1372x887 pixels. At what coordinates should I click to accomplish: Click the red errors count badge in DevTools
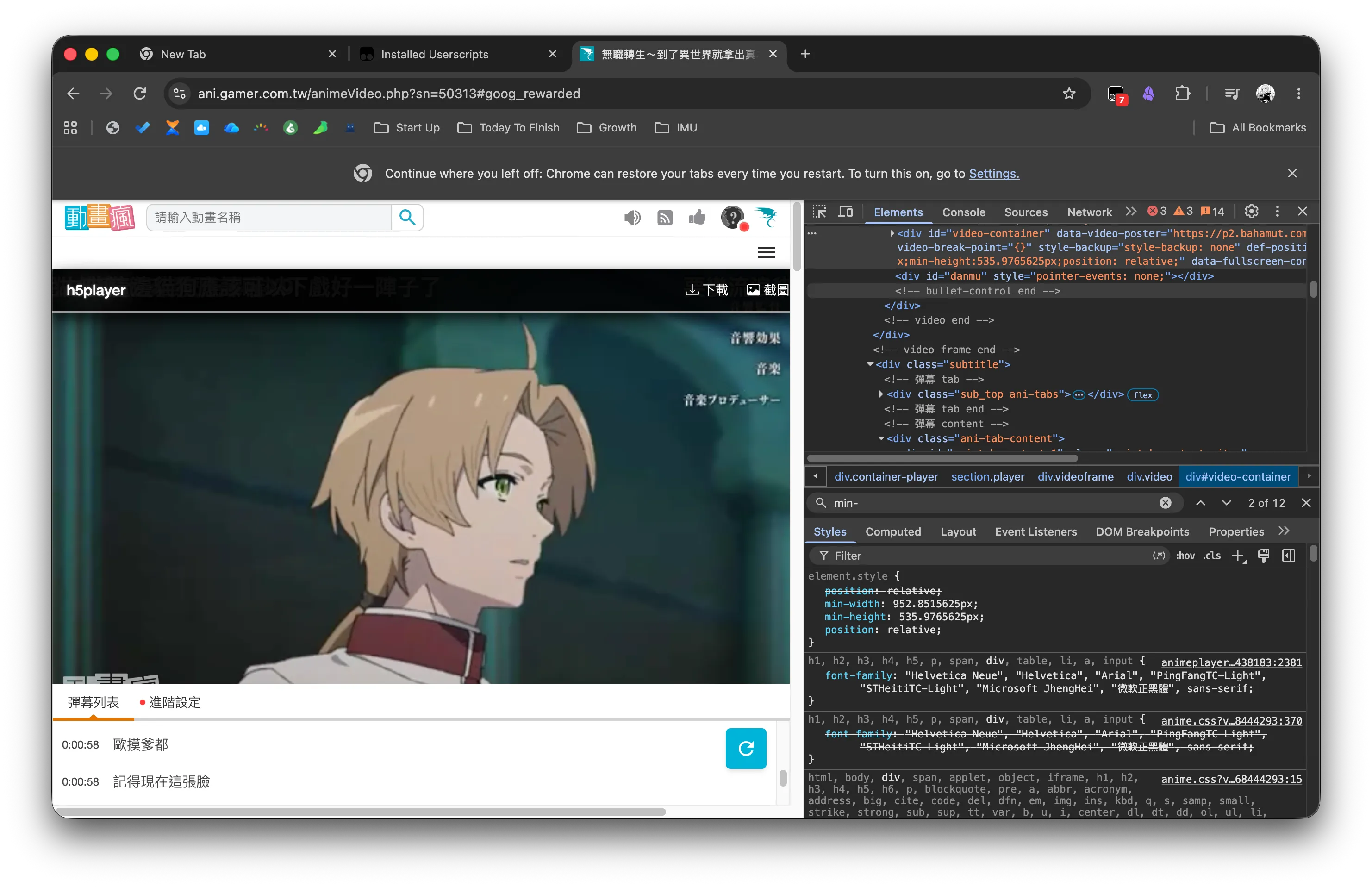1157,212
